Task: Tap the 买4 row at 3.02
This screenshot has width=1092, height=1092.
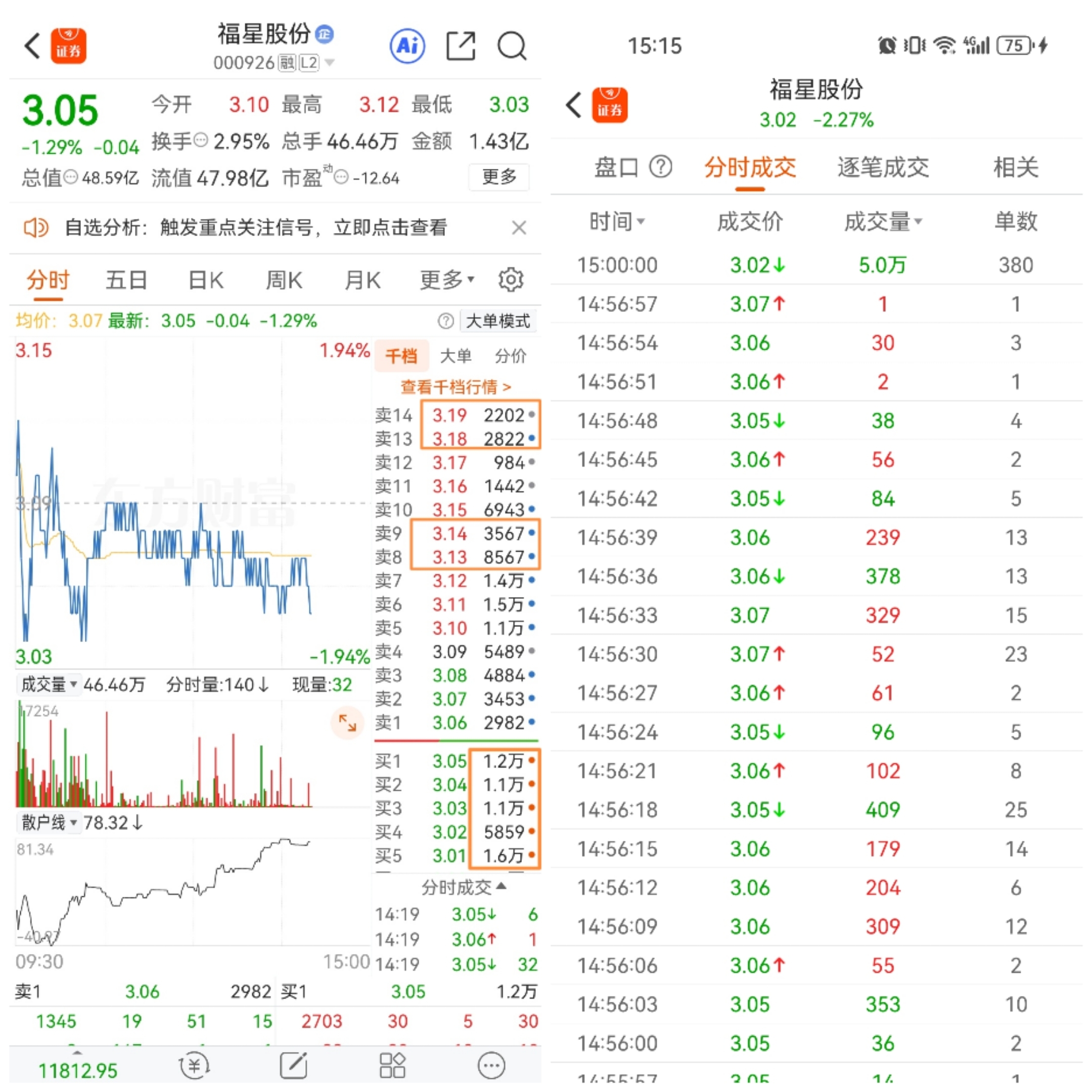Action: coord(456,832)
